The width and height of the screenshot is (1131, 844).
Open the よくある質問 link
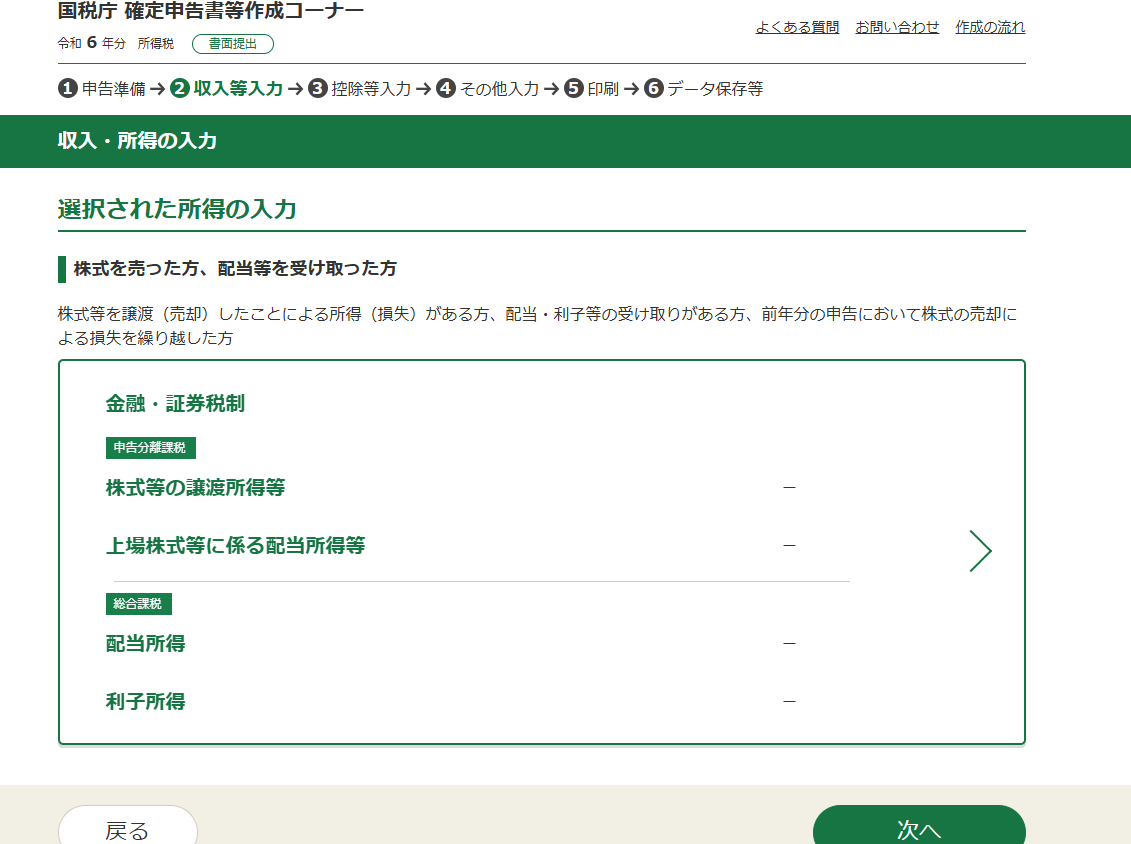coord(797,27)
